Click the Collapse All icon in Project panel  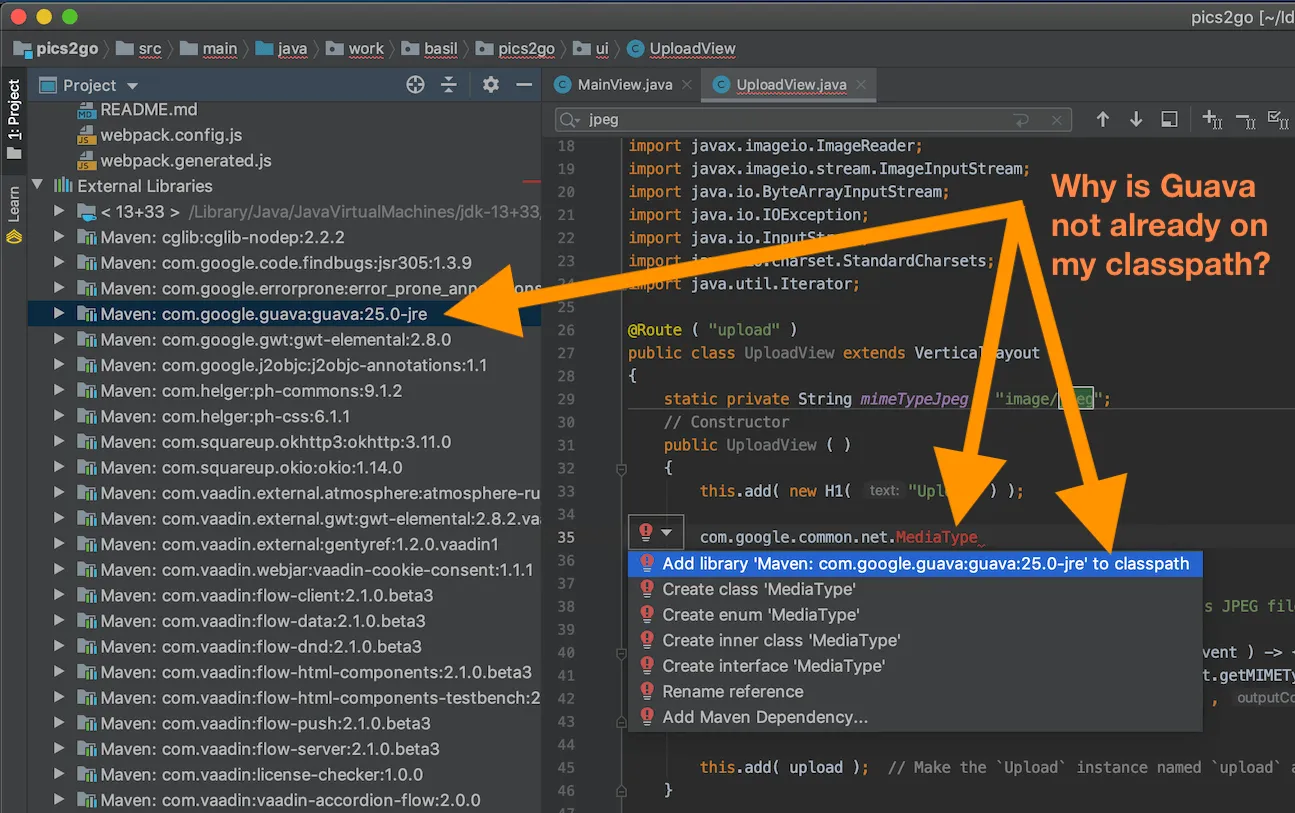(449, 85)
